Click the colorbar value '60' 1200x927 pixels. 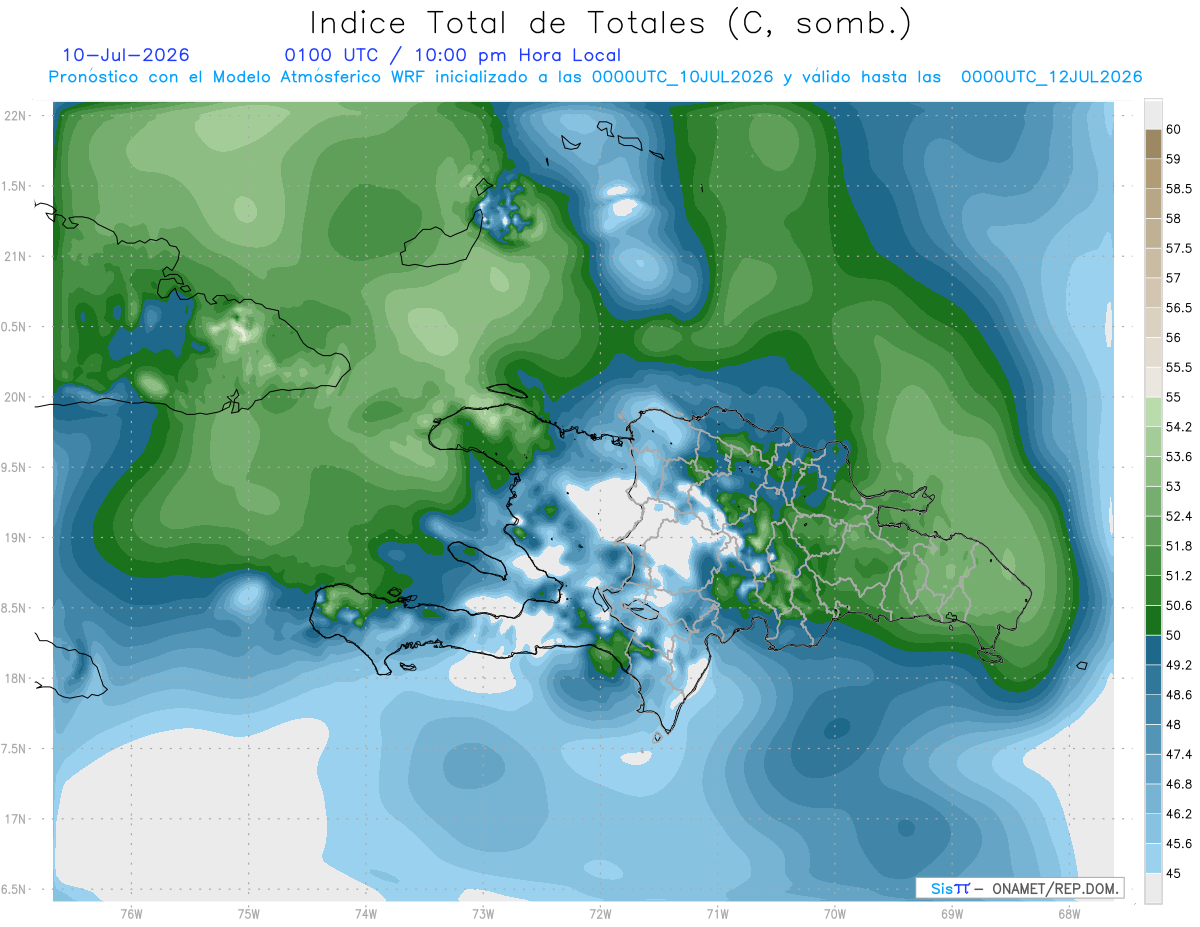pyautogui.click(x=1173, y=129)
